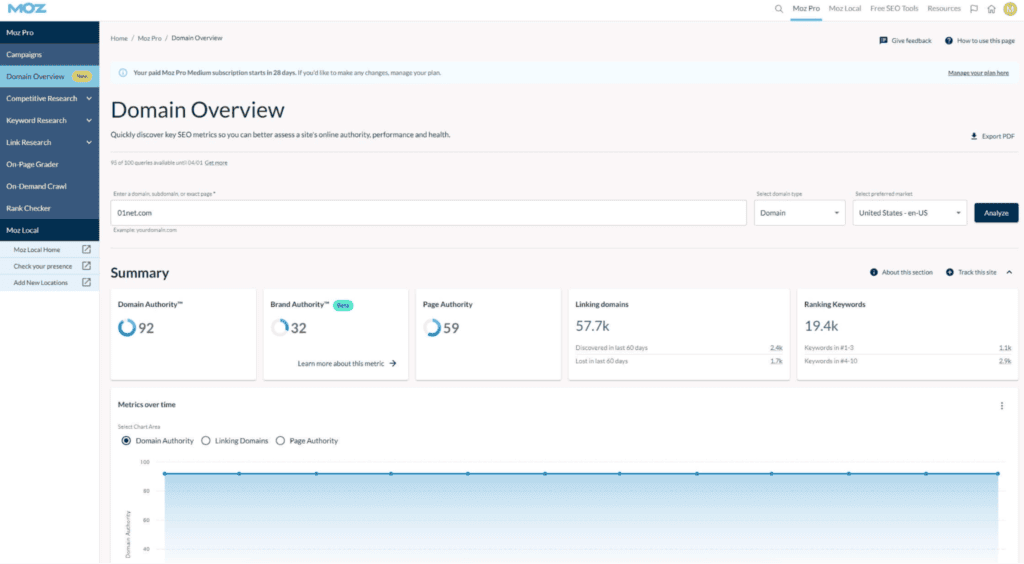Screen dimensions: 1024x564
Task: Click the home icon in top bar
Action: click(x=991, y=9)
